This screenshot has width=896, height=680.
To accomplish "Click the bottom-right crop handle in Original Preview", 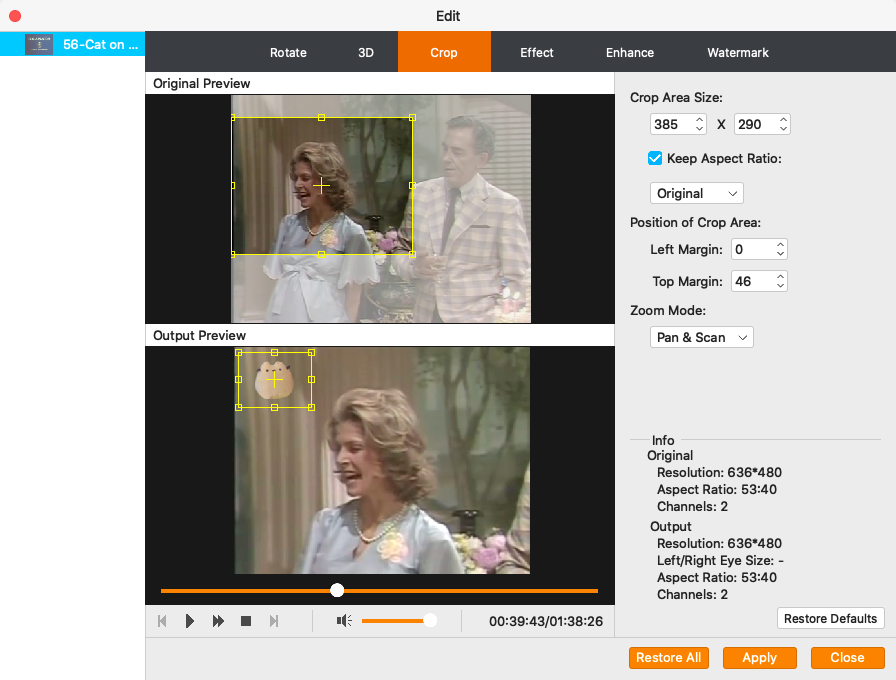I will [x=413, y=254].
